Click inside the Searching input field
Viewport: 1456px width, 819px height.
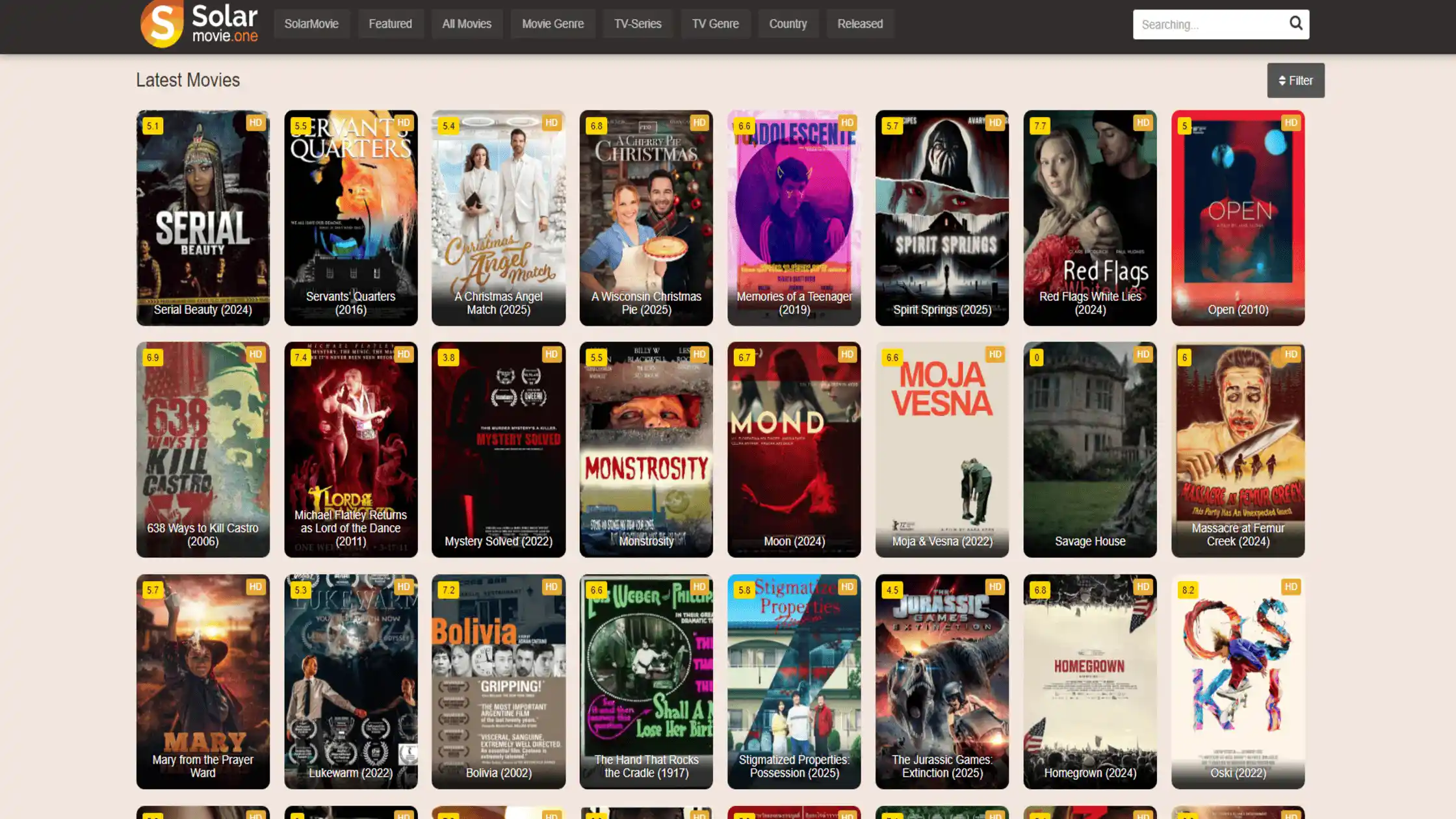[x=1209, y=24]
